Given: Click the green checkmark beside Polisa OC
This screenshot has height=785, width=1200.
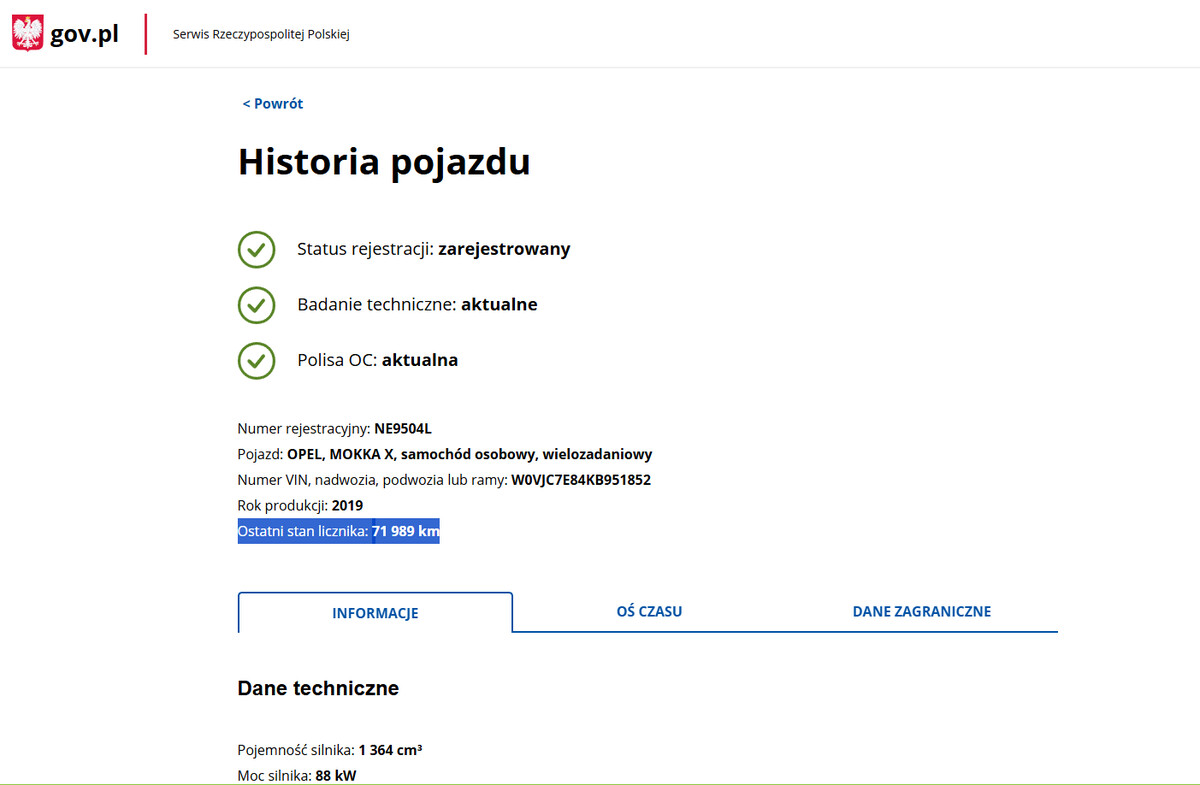Looking at the screenshot, I should 256,360.
